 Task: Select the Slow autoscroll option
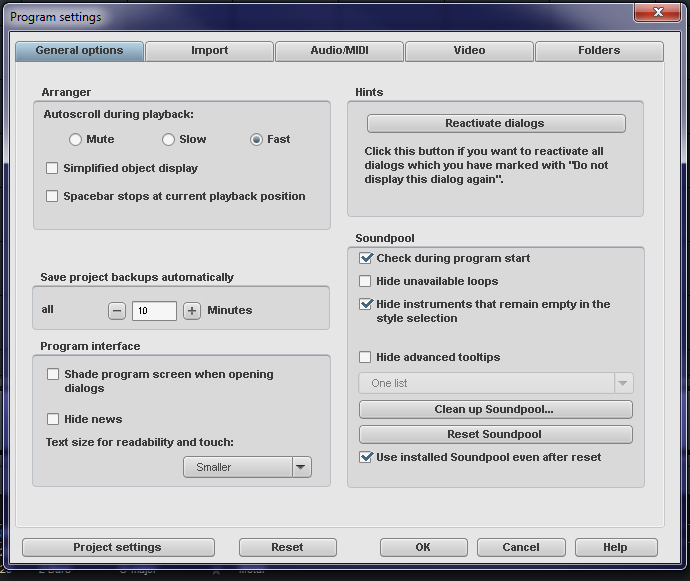pos(168,140)
